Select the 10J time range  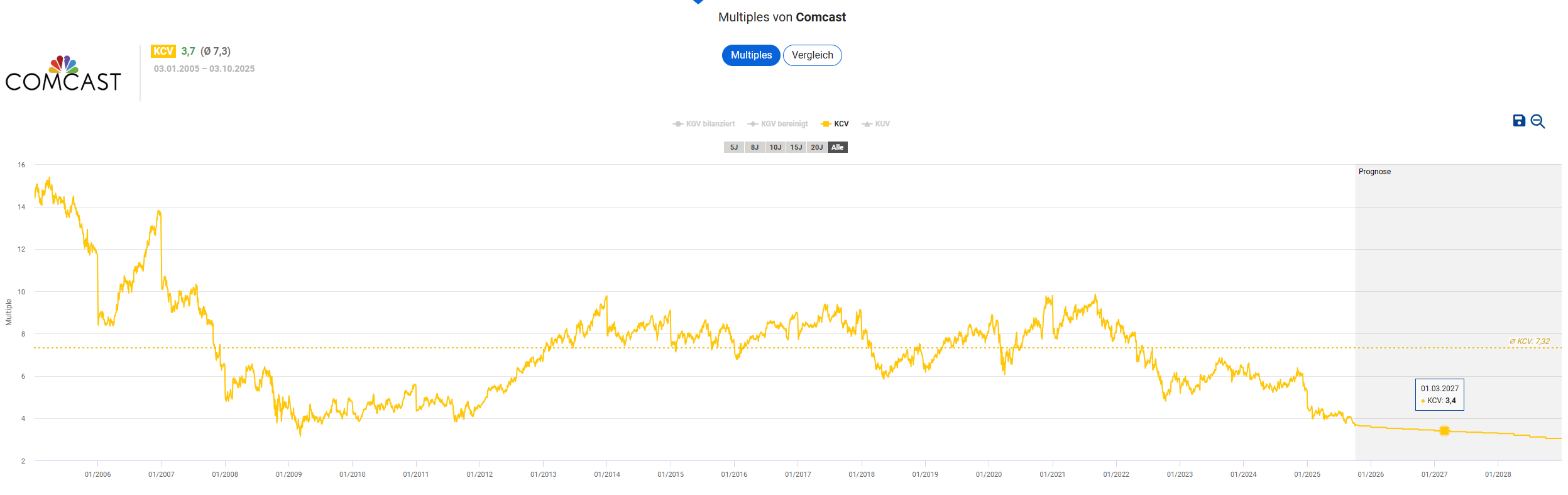coord(776,147)
